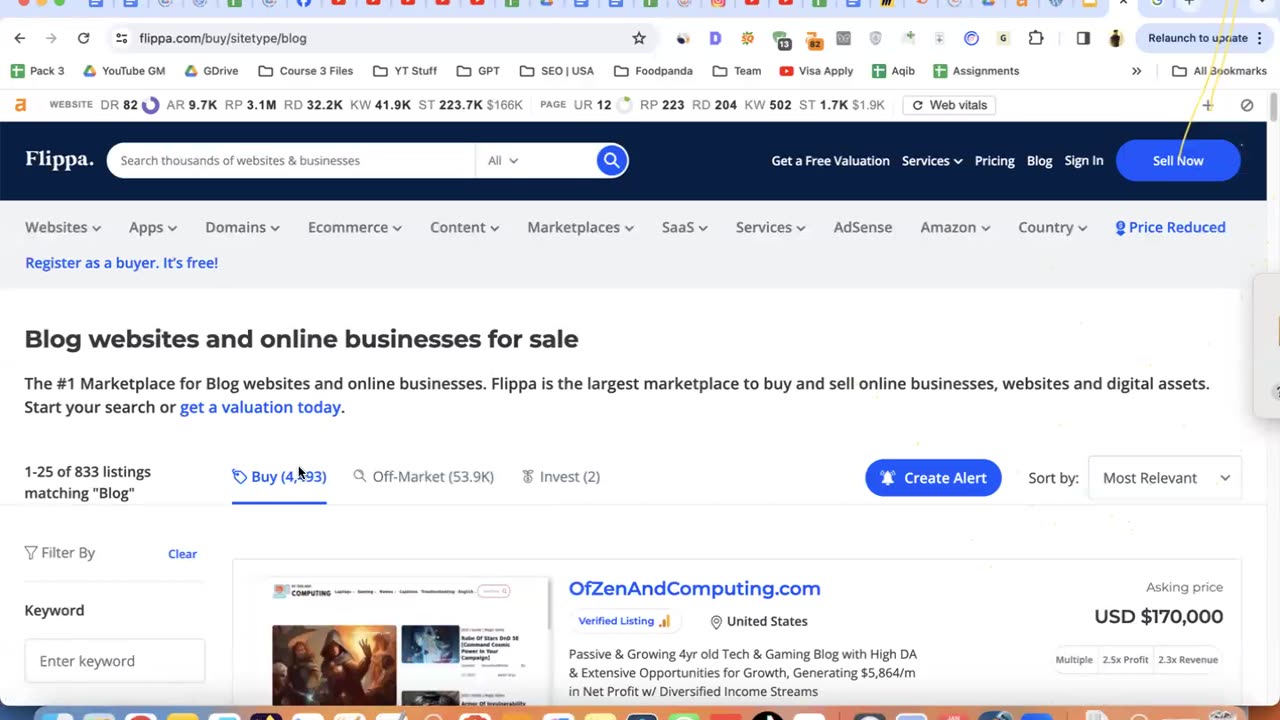This screenshot has width=1280, height=720.
Task: Open the Chrome profile avatar
Action: click(1116, 38)
